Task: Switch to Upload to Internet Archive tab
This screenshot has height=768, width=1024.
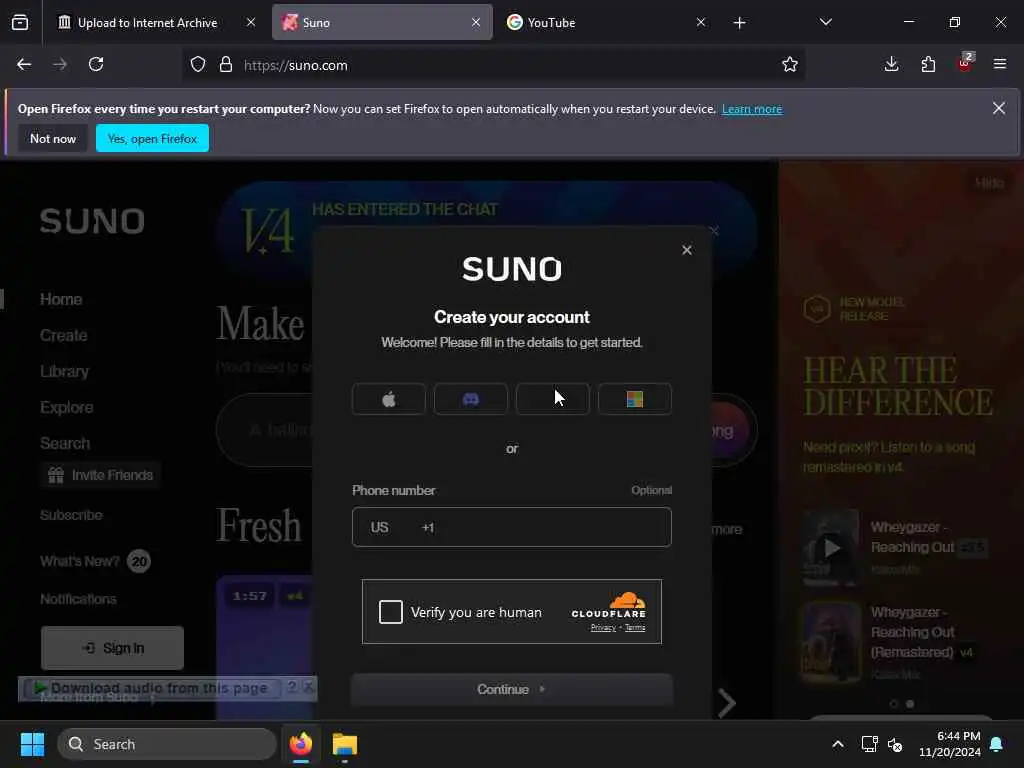Action: [147, 23]
